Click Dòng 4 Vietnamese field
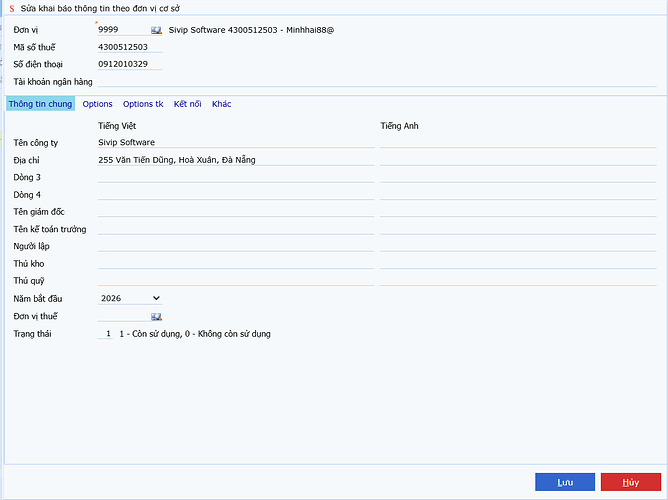The width and height of the screenshot is (668, 500). tap(236, 194)
